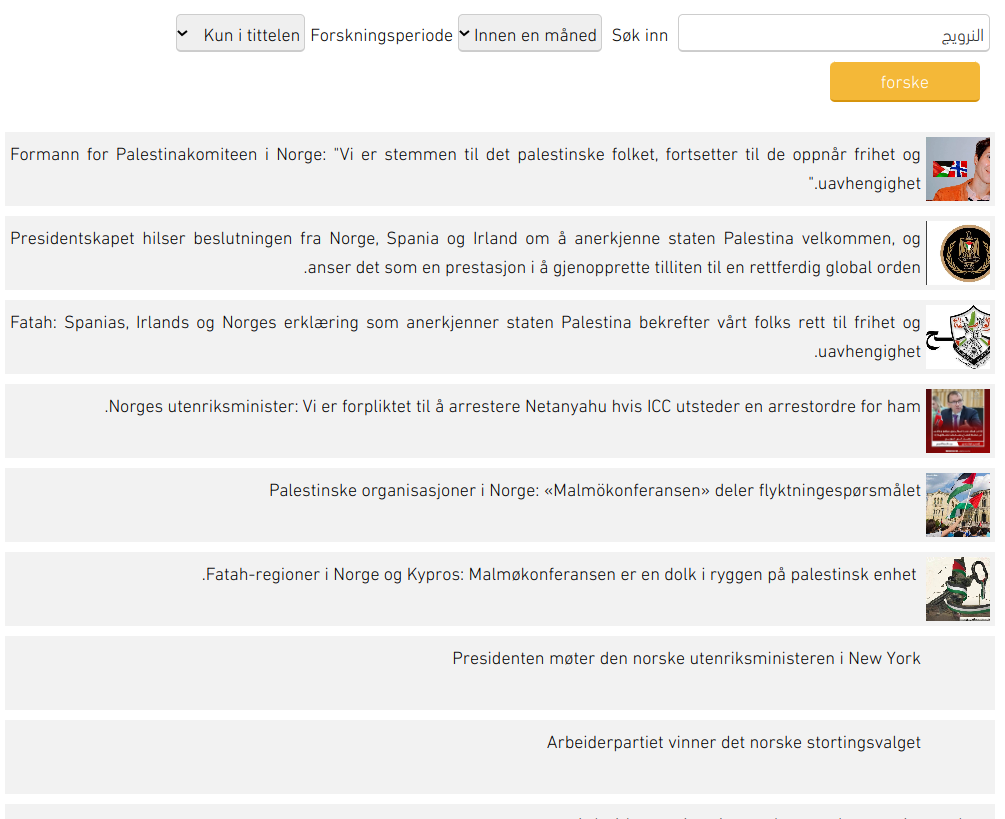1005x819 pixels.
Task: Click the Fatah logo thumbnail
Action: pos(957,337)
